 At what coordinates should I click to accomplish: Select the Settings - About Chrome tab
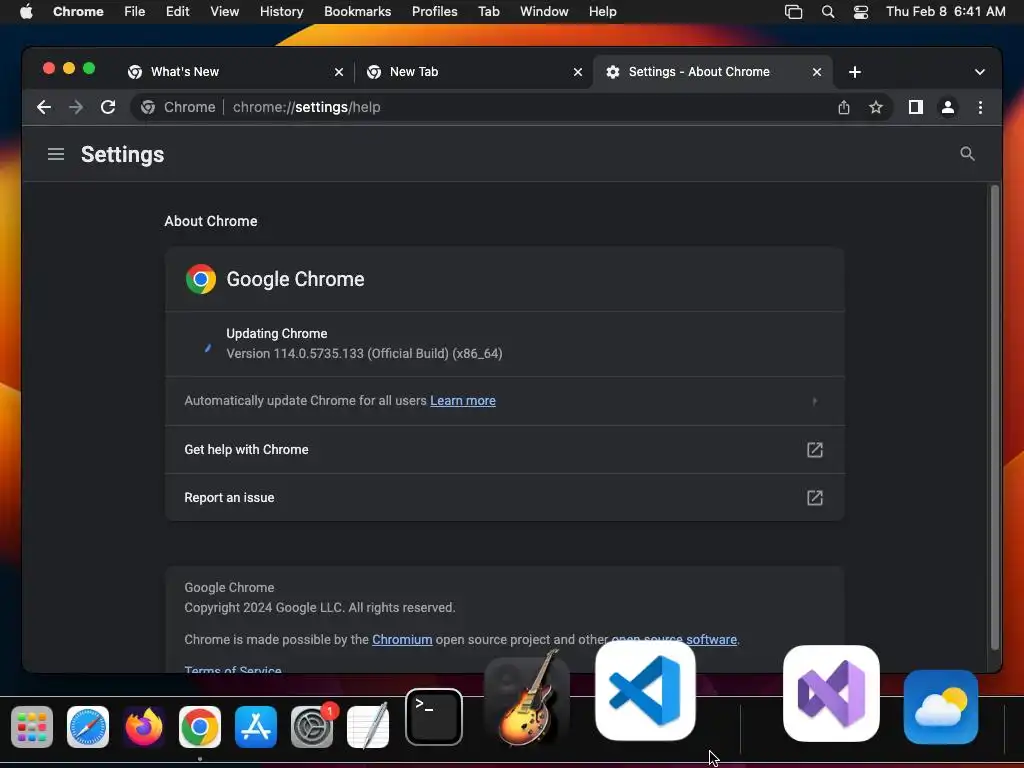(x=713, y=72)
